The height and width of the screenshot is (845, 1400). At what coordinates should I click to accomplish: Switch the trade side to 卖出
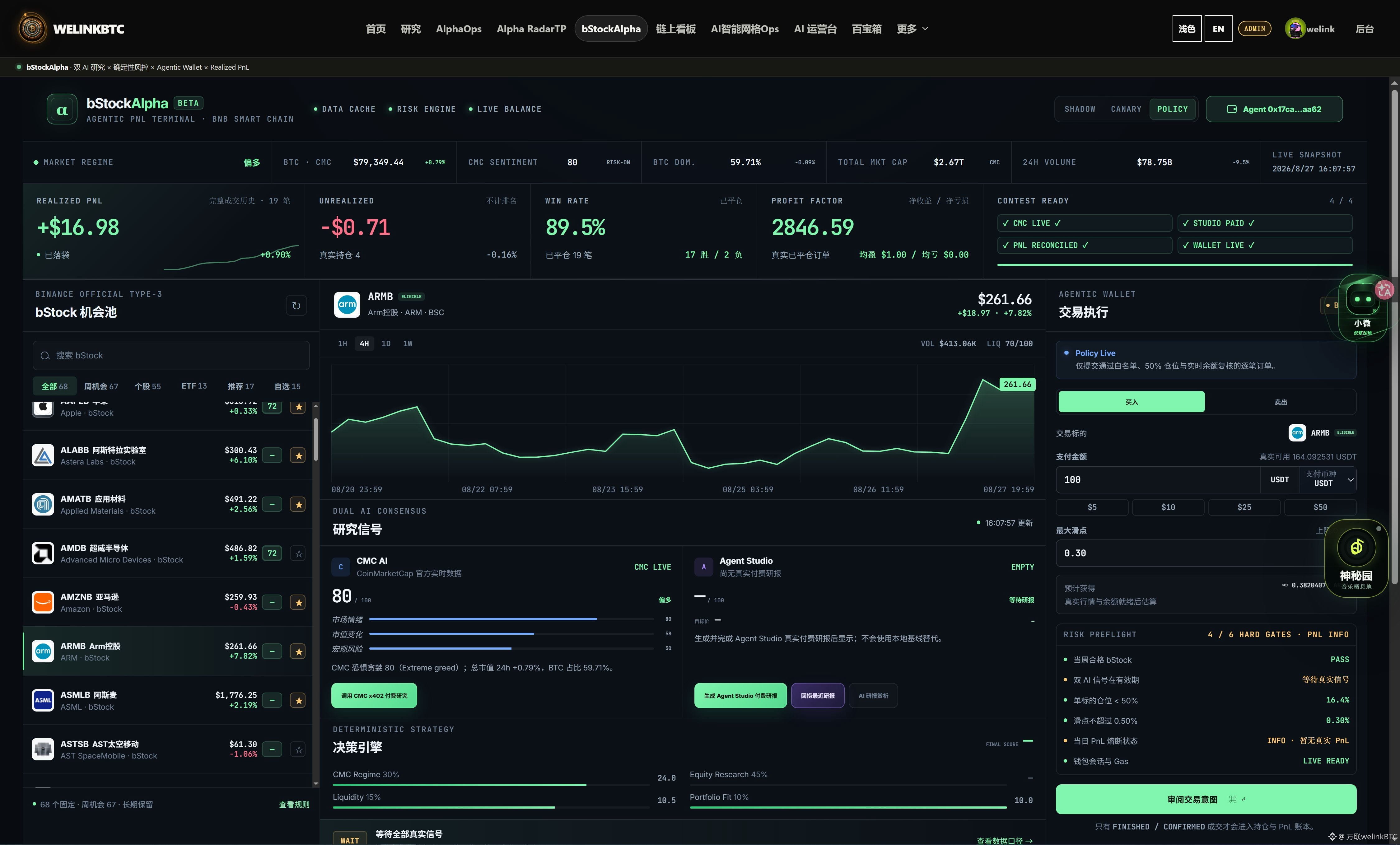pyautogui.click(x=1280, y=402)
